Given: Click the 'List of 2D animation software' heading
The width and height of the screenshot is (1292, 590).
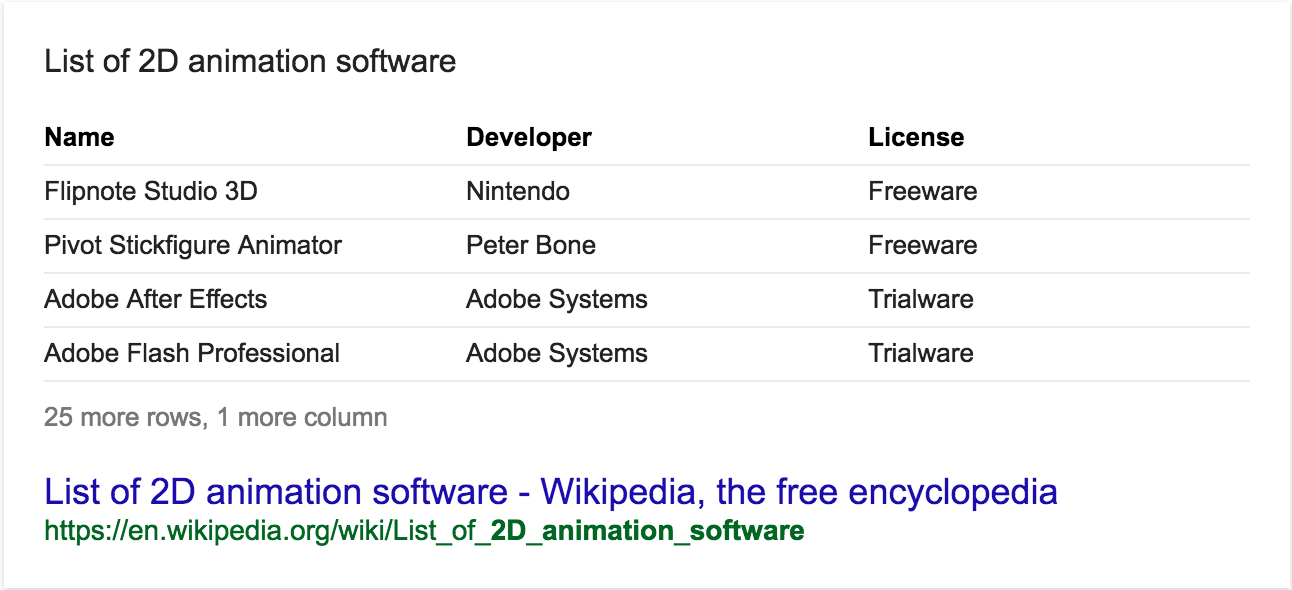Looking at the screenshot, I should click(250, 61).
